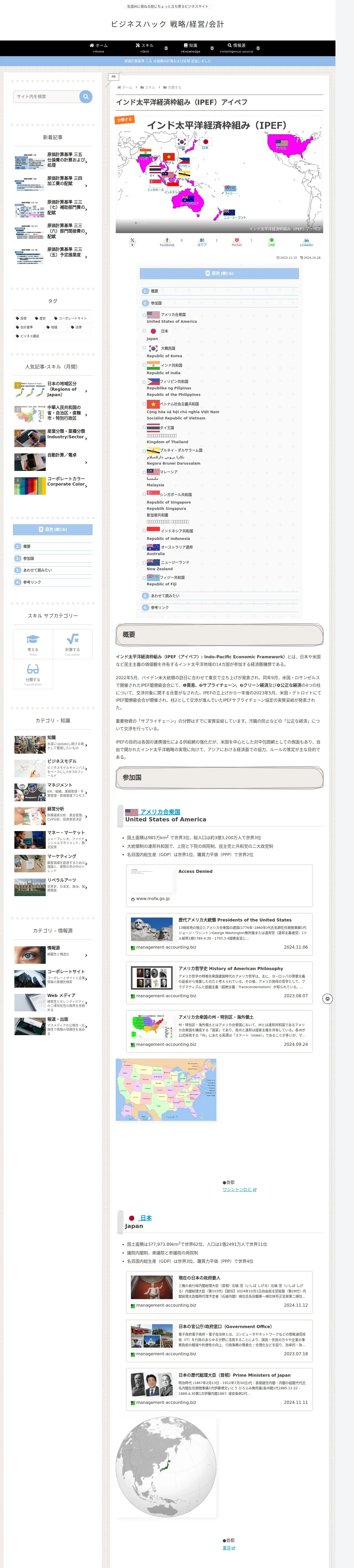Image resolution: width=354 pixels, height=1568 pixels.
Task: Click the site title ビジネスハック 戦略/経営/会計
Action: (167, 24)
